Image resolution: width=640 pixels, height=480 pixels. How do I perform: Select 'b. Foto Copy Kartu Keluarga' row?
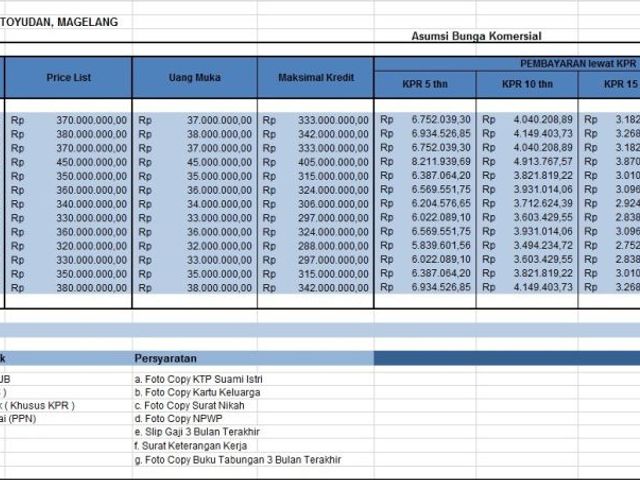coord(197,392)
